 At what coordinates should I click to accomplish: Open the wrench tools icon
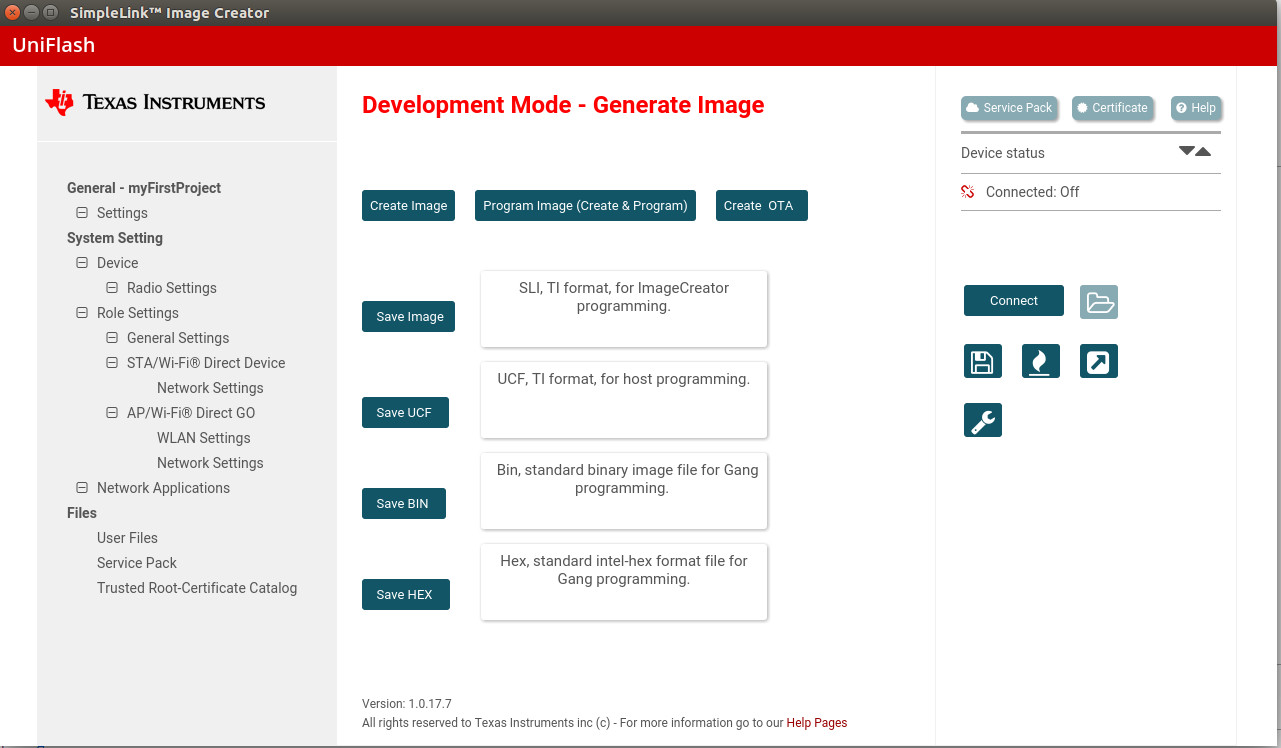[x=982, y=420]
